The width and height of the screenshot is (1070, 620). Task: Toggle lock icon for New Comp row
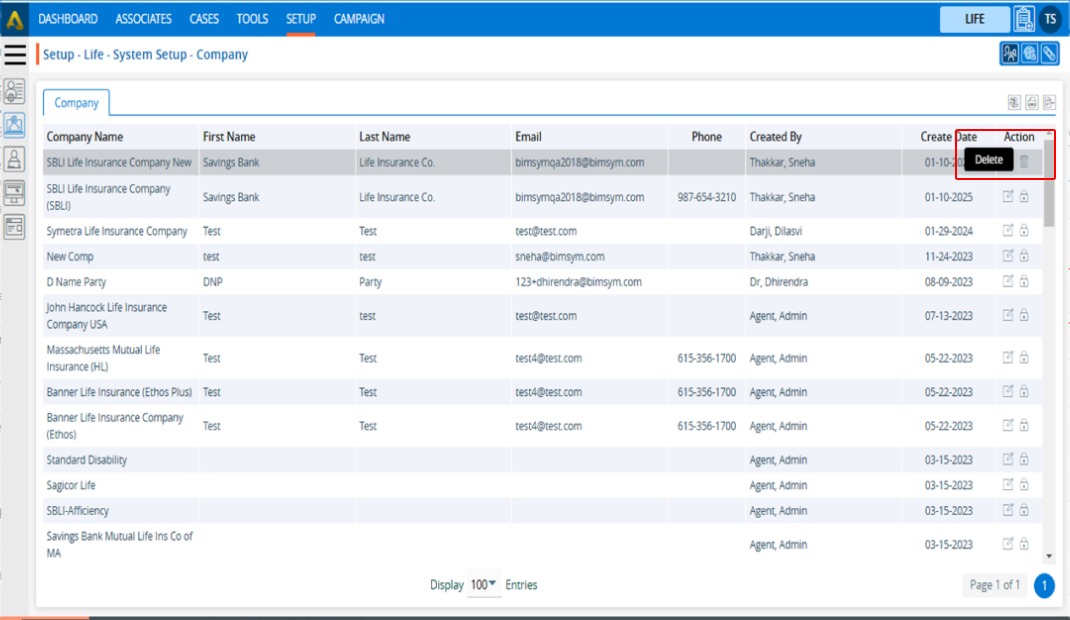[1024, 256]
